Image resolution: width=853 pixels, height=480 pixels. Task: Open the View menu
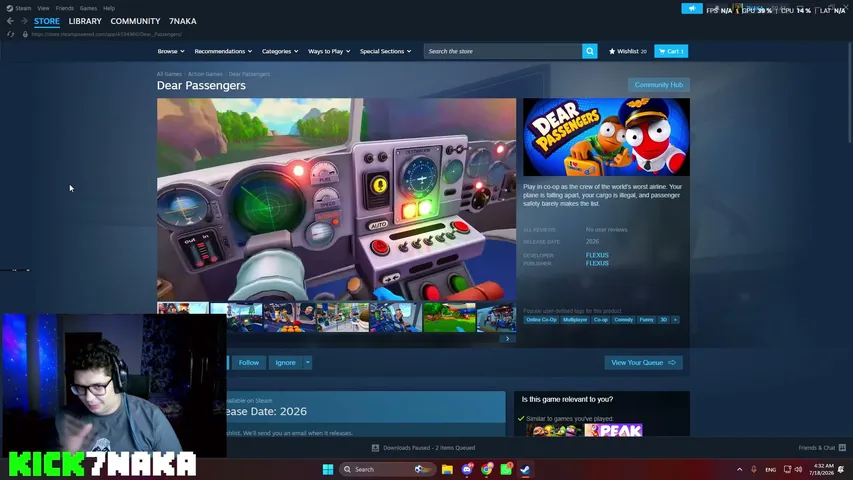pyautogui.click(x=44, y=8)
